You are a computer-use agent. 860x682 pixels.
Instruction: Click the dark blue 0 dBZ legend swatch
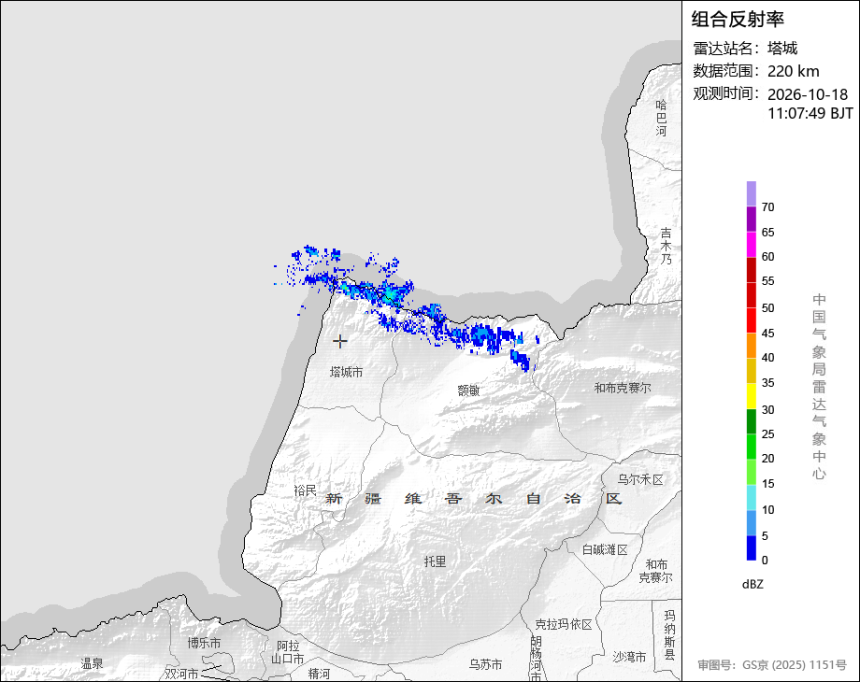(751, 548)
